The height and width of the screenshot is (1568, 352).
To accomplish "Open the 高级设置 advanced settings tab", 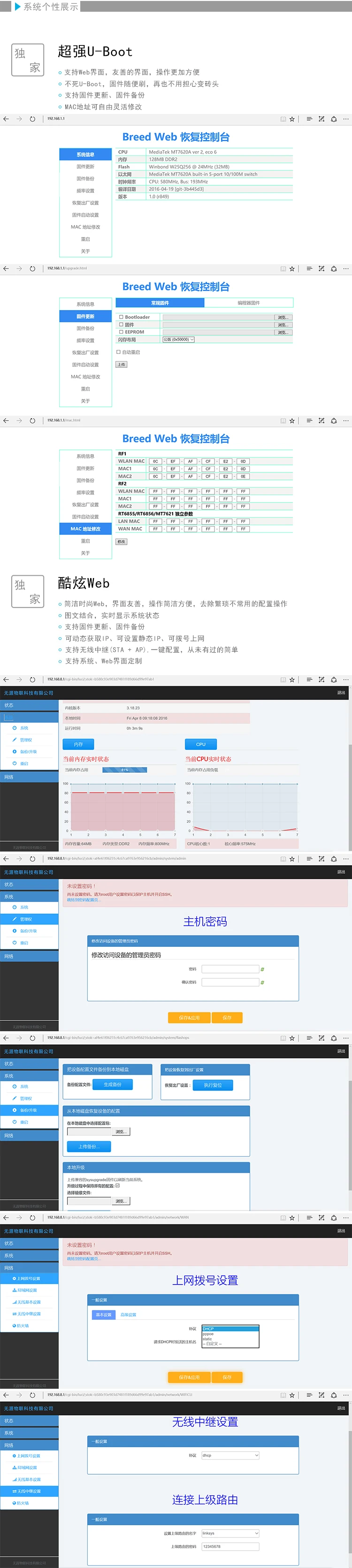I will coord(128,1315).
